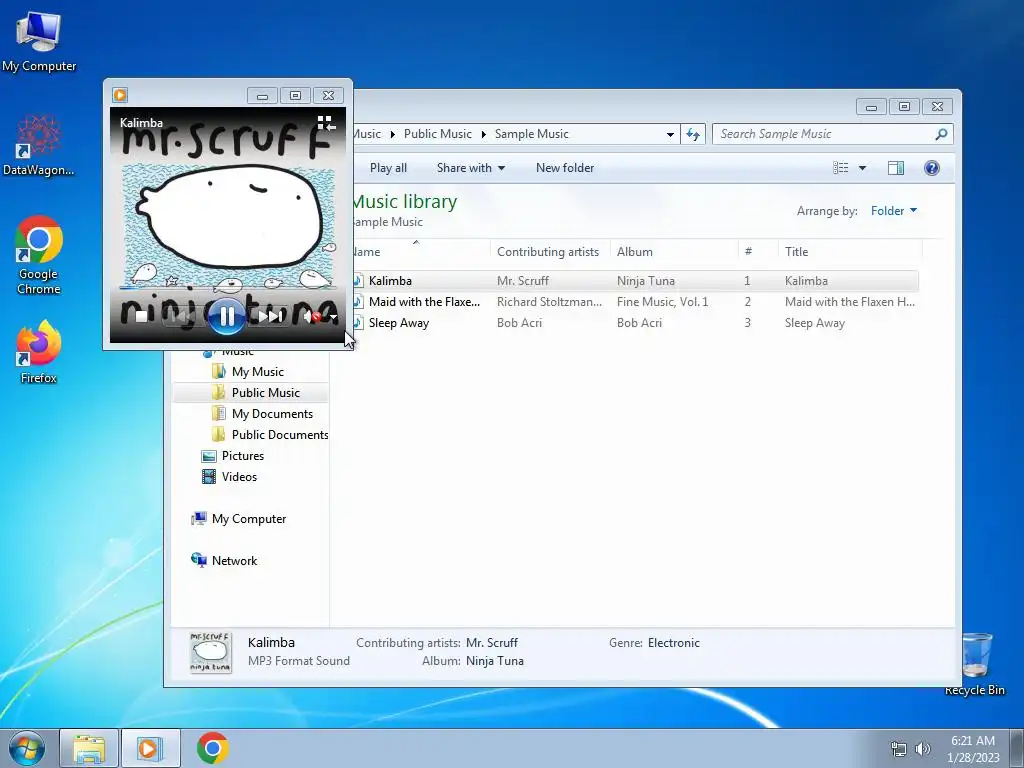Screen dimensions: 1024x768
Task: Open the Share with dropdown menu
Action: 470,168
